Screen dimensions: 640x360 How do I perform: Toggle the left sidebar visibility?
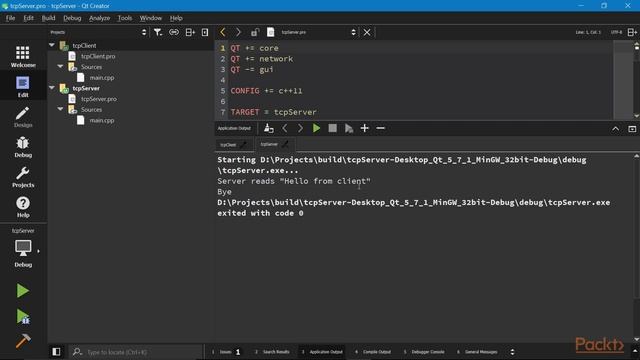[x=56, y=351]
